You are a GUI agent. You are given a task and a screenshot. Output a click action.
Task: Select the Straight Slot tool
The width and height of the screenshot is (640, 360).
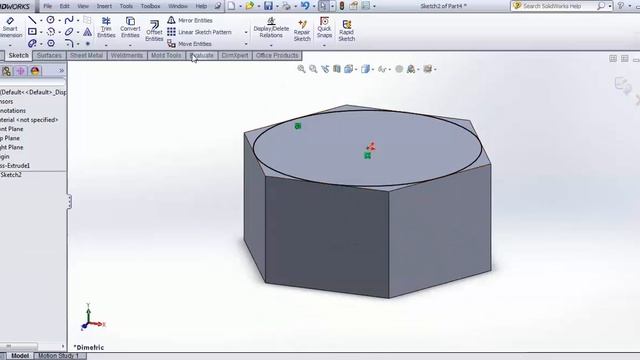pos(32,43)
